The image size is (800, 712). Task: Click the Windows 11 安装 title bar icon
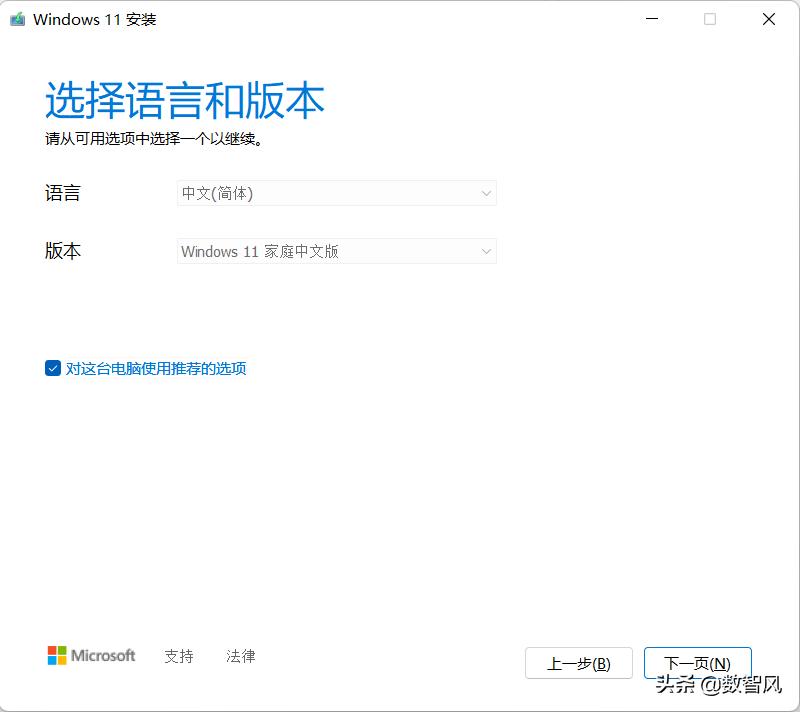tap(15, 19)
